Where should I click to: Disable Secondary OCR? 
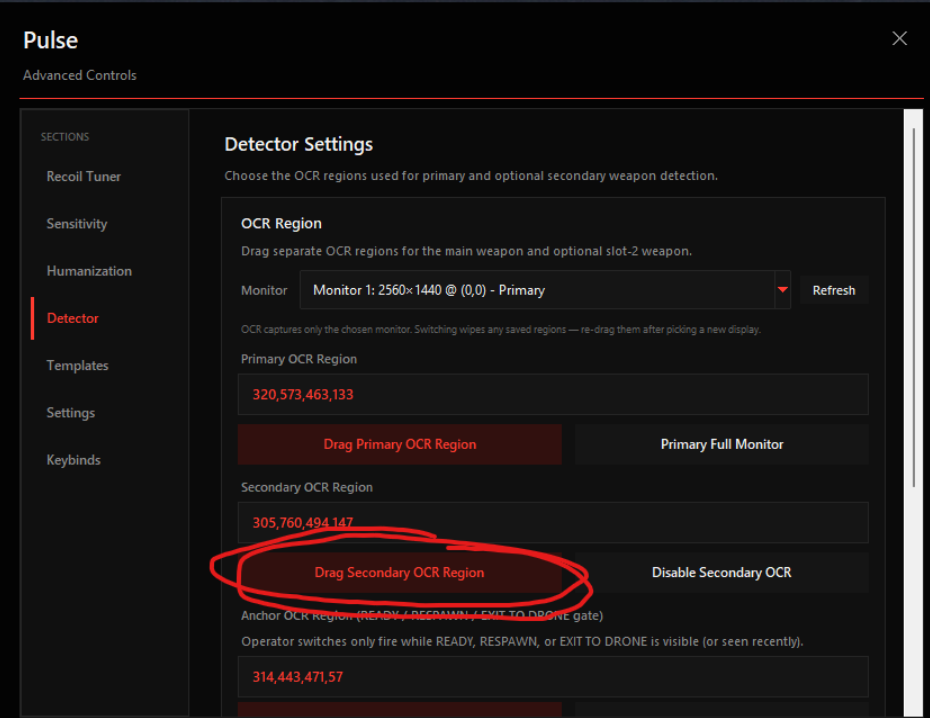click(x=722, y=573)
